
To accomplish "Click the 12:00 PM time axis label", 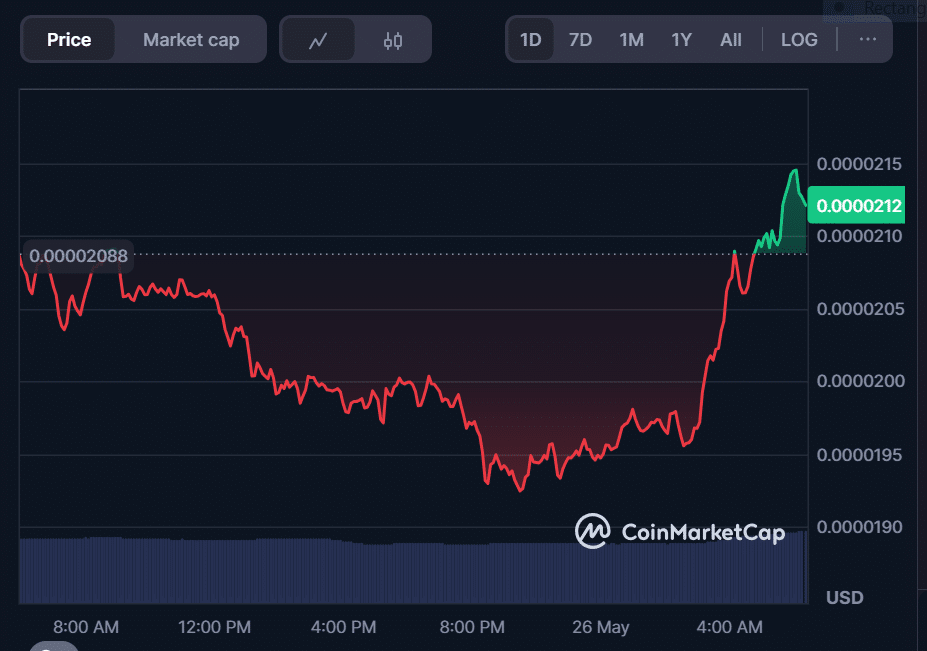I will (214, 627).
